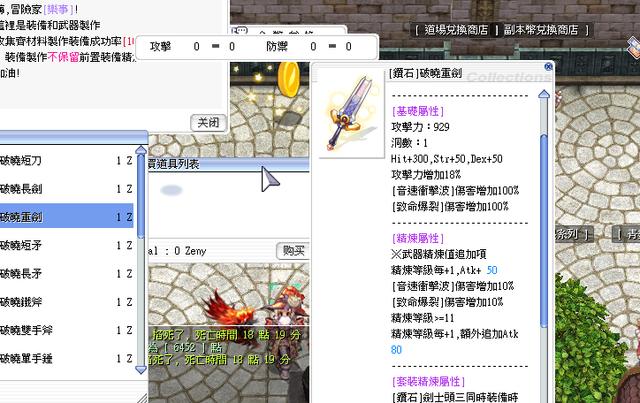Select 破曉短矛 in shop list
The width and height of the screenshot is (640, 403).
pos(67,245)
